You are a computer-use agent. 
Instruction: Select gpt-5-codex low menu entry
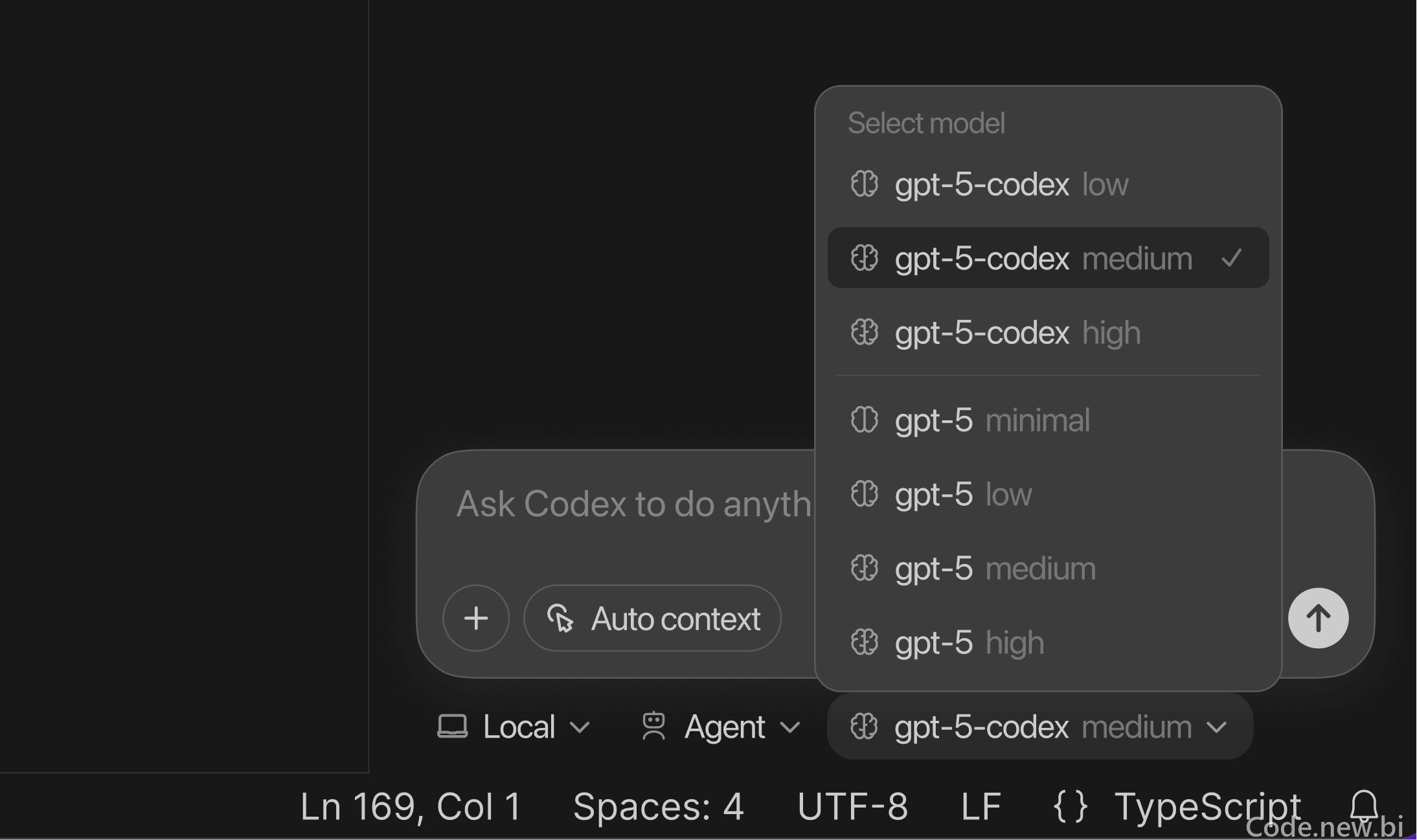pos(1048,184)
